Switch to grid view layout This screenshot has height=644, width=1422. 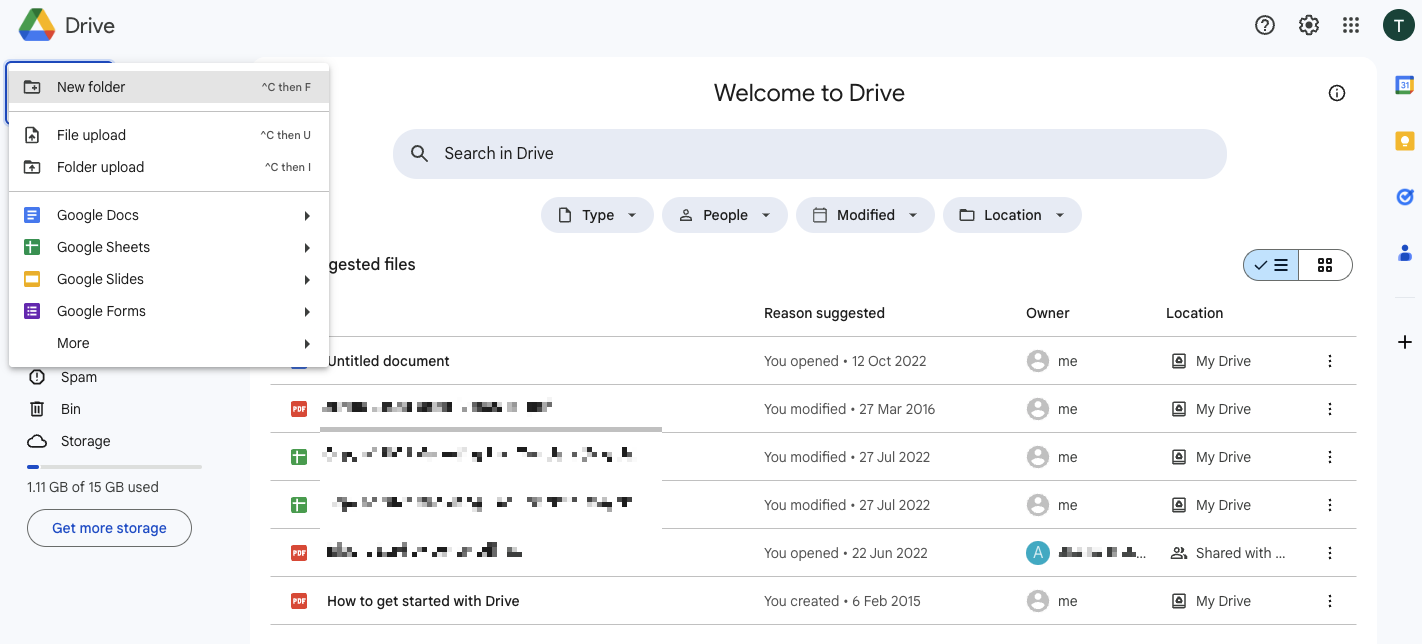click(1325, 265)
